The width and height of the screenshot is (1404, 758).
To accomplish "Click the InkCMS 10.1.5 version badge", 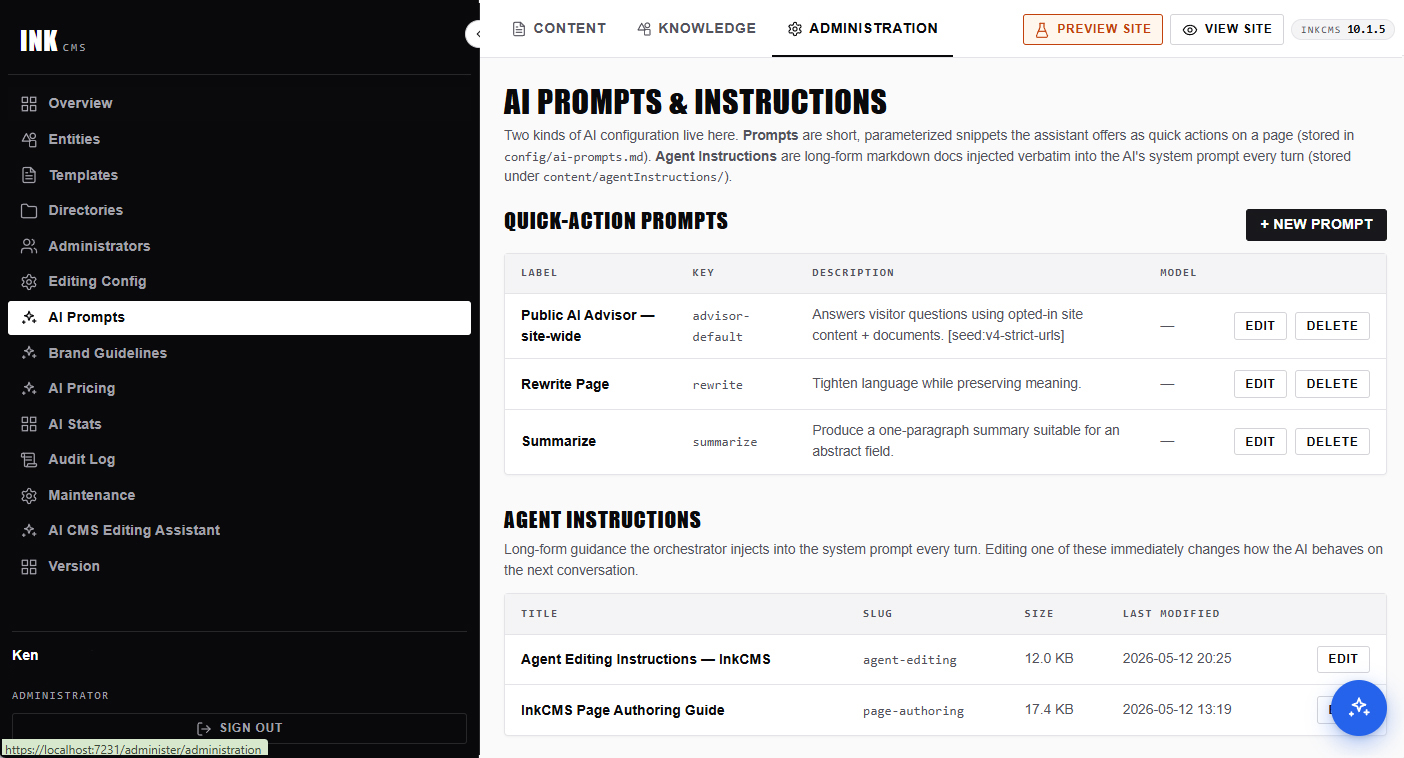I will [x=1342, y=29].
